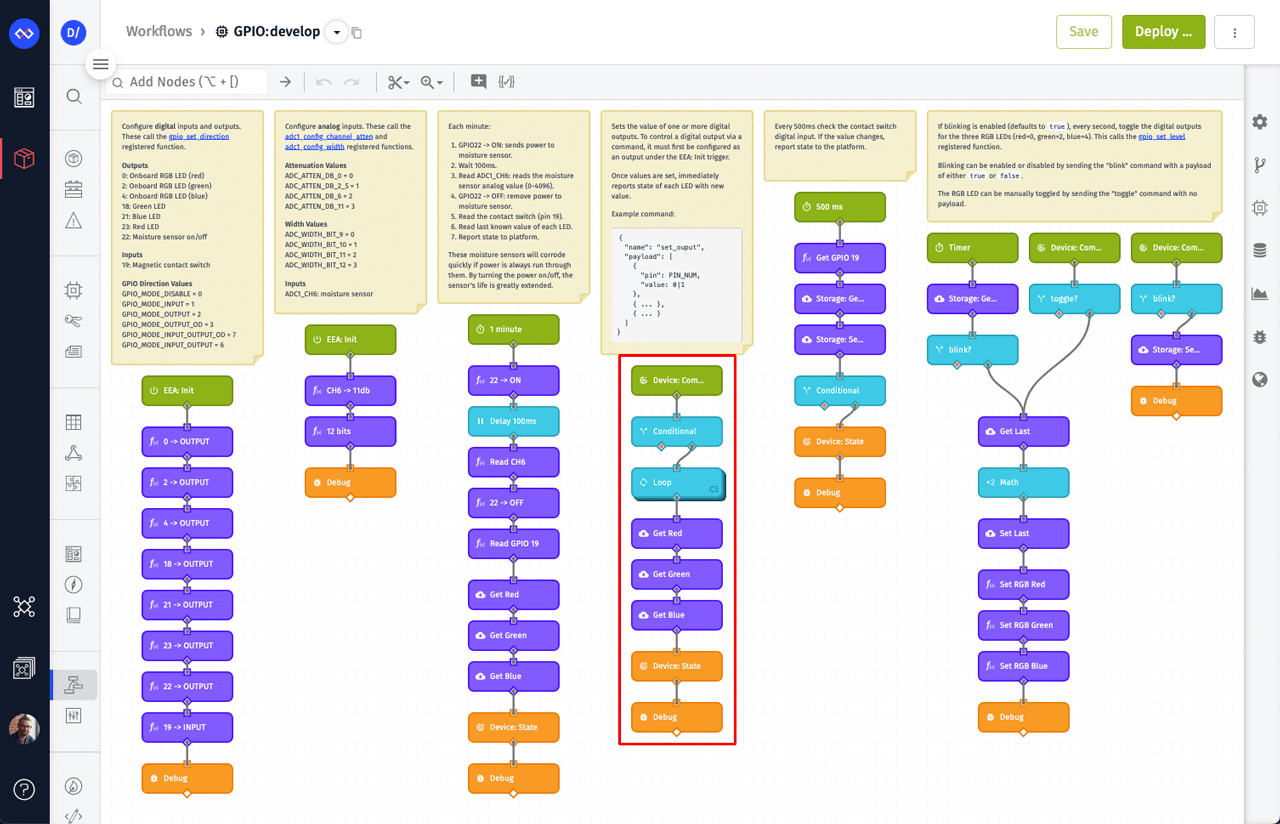Select the Delay 100ms node
The height and width of the screenshot is (824, 1280).
pyautogui.click(x=513, y=421)
